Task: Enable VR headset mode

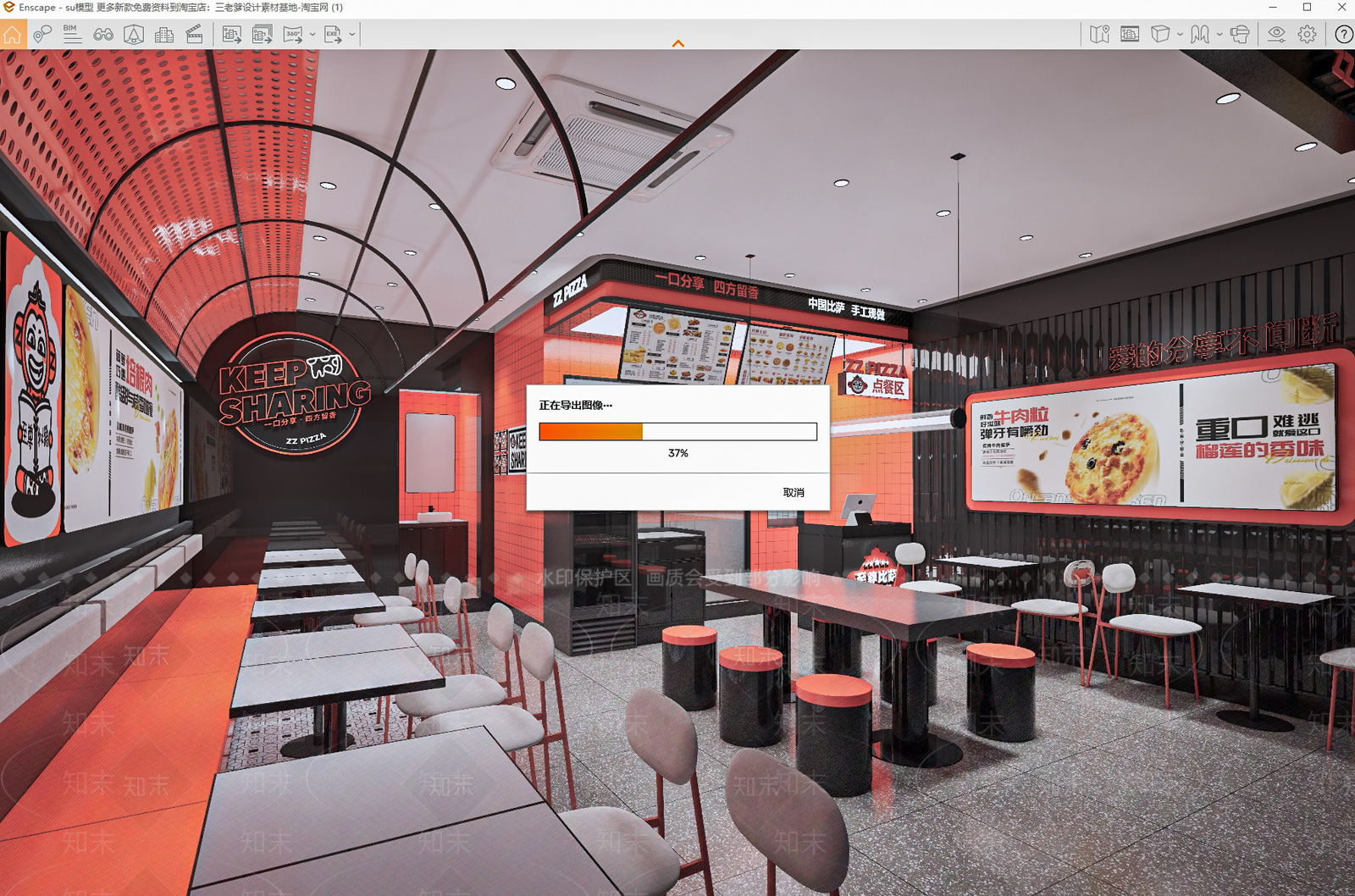Action: [x=1240, y=35]
